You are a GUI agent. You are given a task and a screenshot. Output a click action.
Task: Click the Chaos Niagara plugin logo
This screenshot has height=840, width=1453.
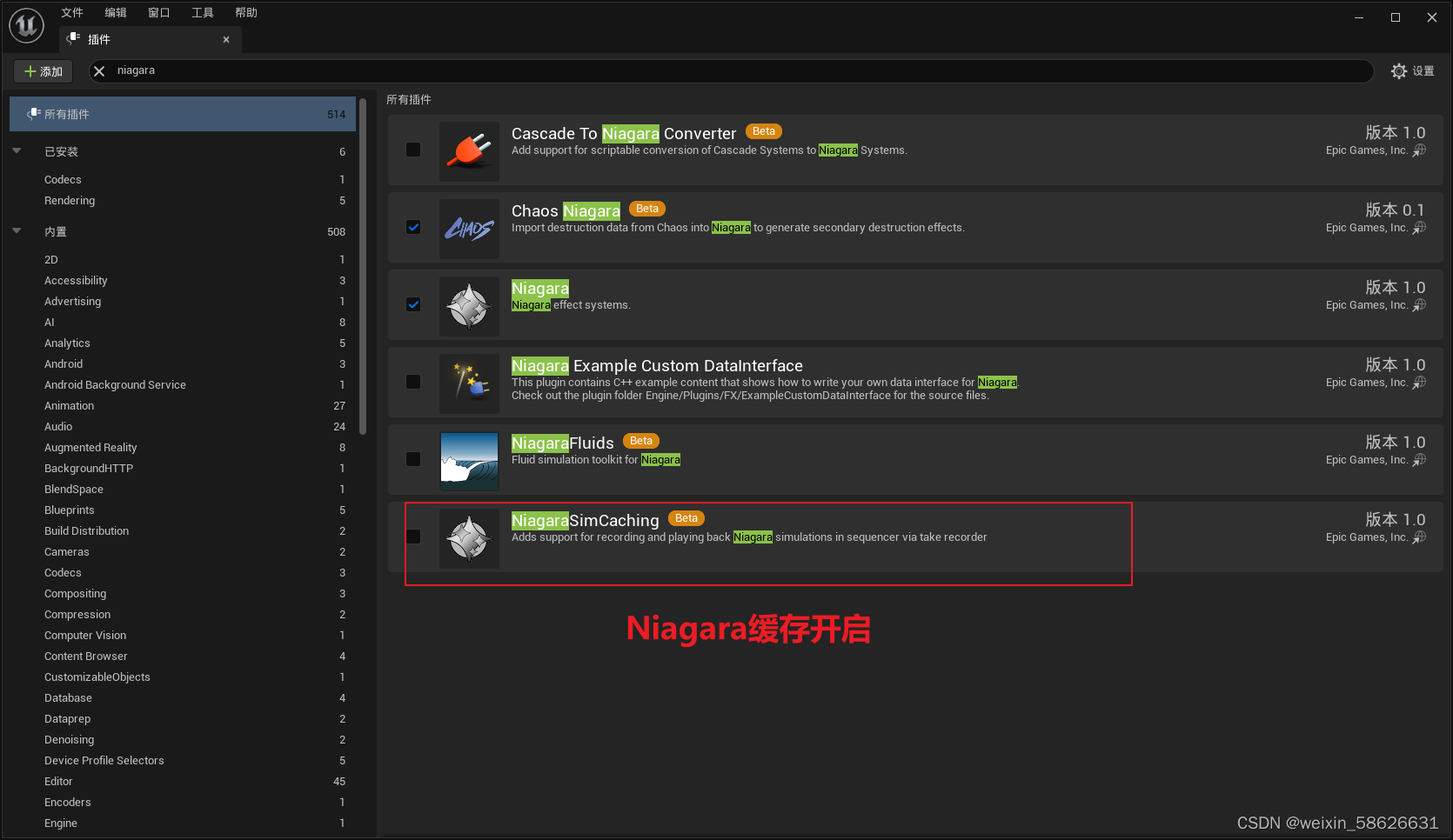[x=469, y=228]
